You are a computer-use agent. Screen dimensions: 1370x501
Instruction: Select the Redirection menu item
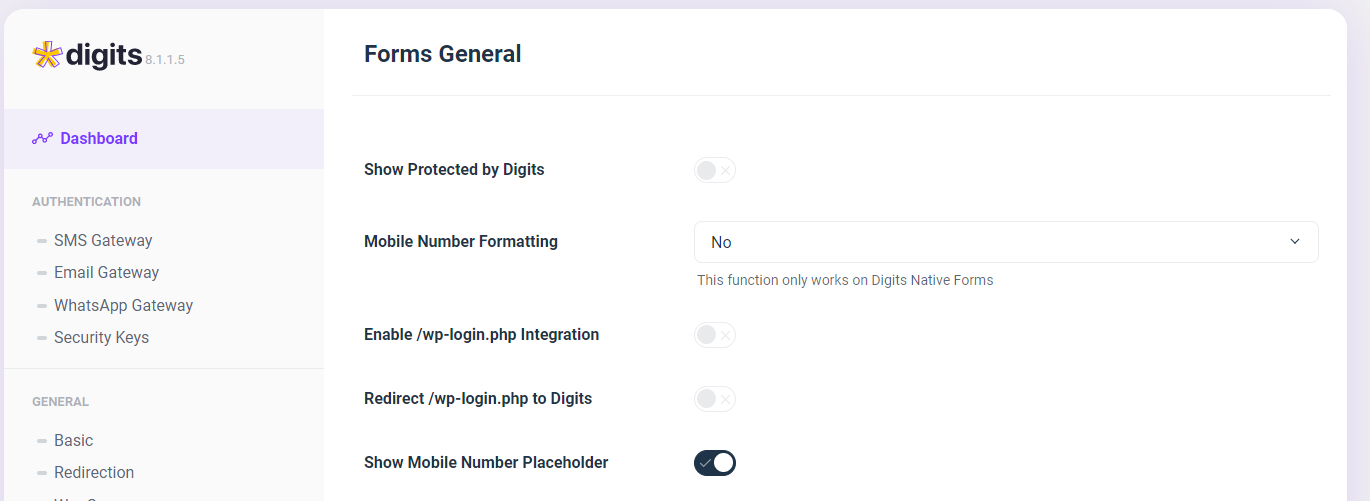(94, 473)
